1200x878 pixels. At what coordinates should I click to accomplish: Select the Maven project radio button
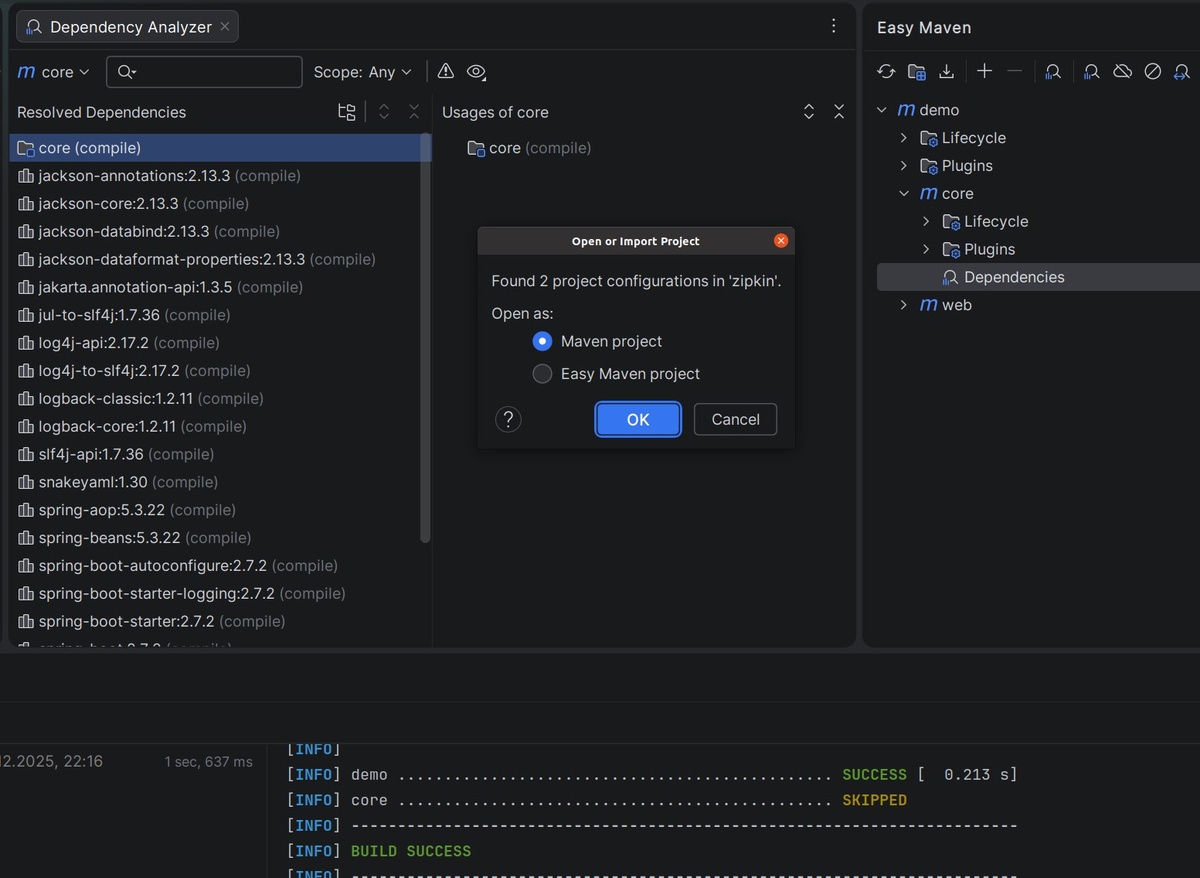(542, 341)
